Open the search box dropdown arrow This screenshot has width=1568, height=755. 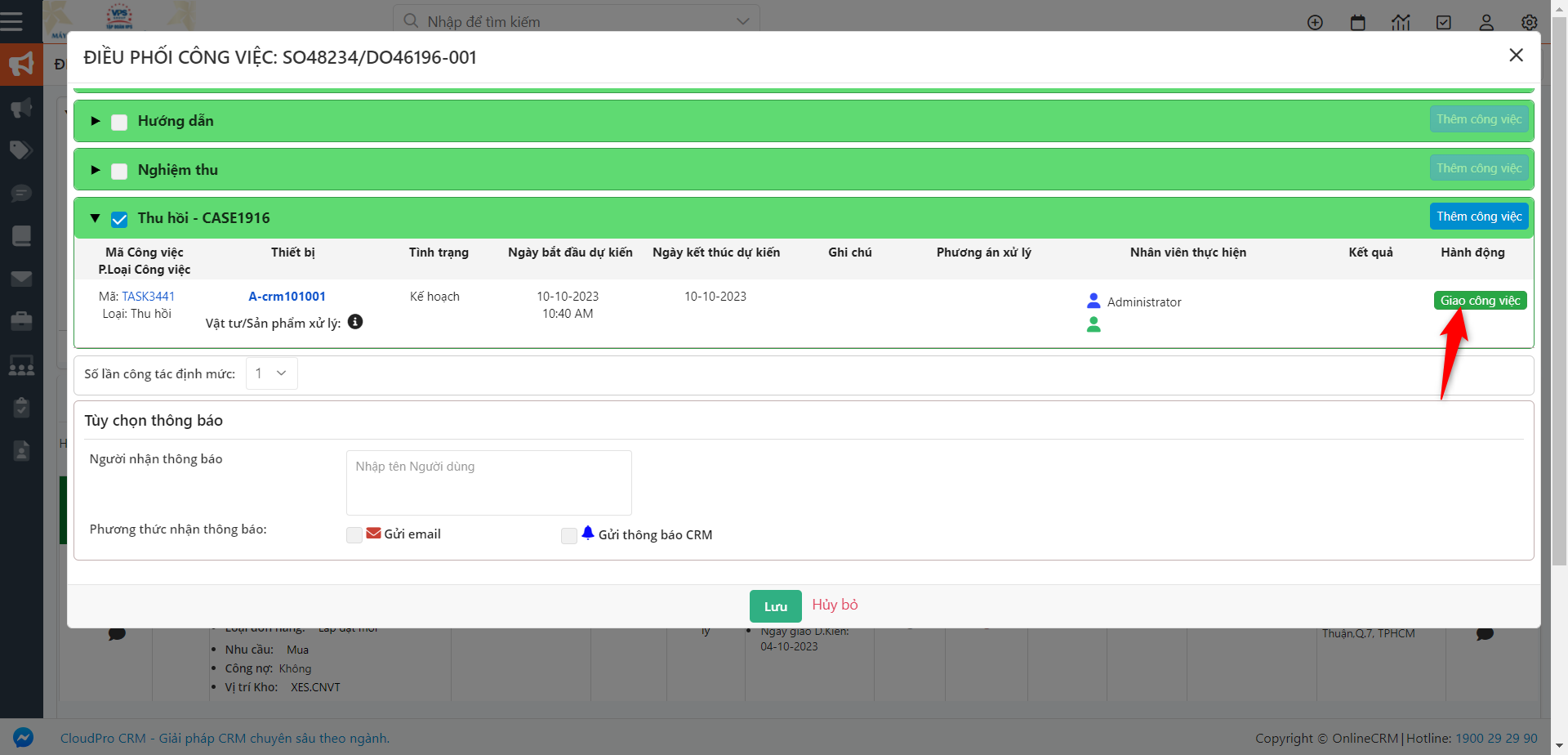coord(743,21)
